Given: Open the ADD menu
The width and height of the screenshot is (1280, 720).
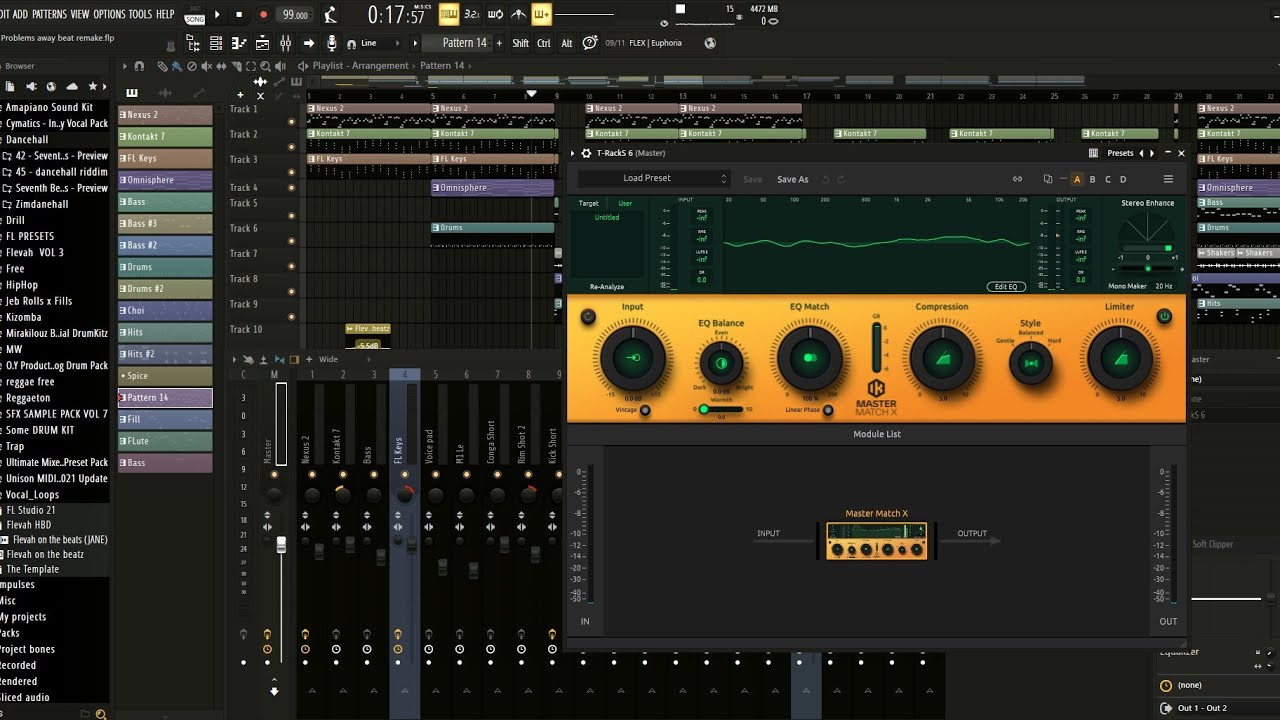Looking at the screenshot, I should click(20, 14).
